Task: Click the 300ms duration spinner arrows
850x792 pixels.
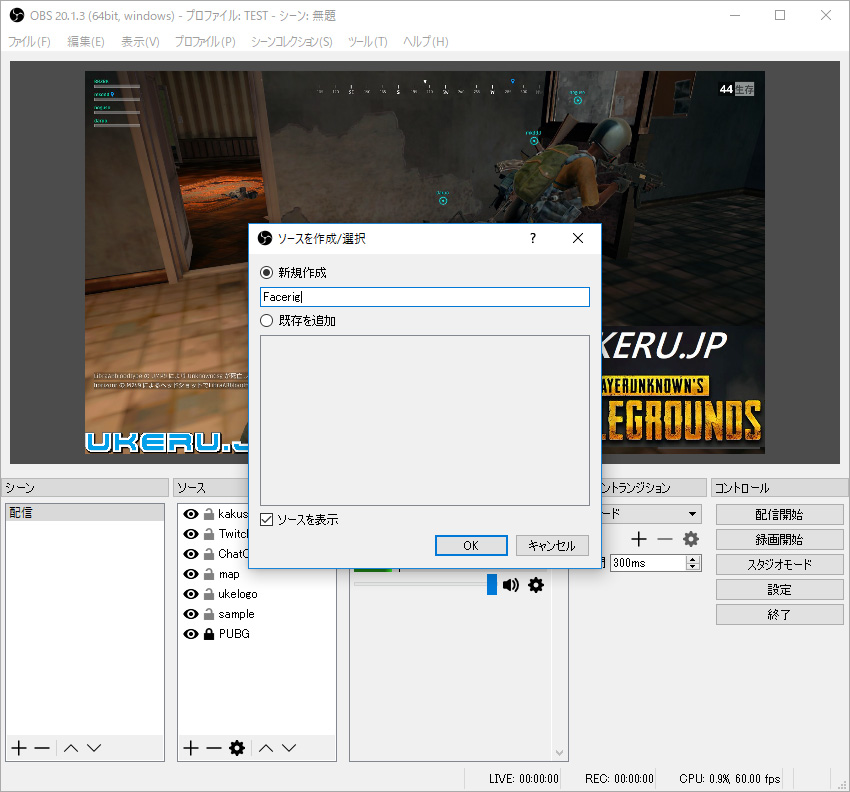Action: 692,563
